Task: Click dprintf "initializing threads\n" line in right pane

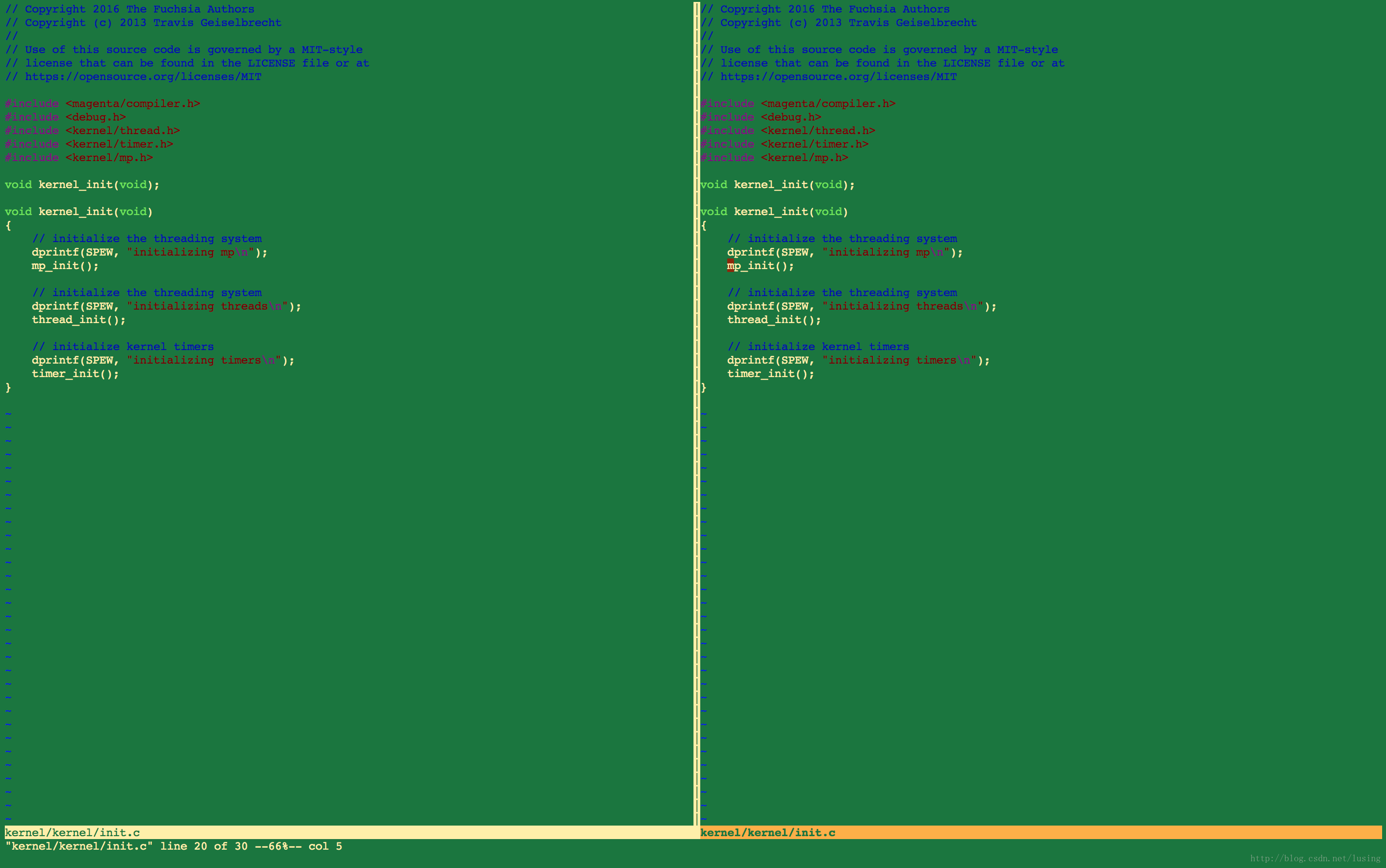Action: [862, 307]
